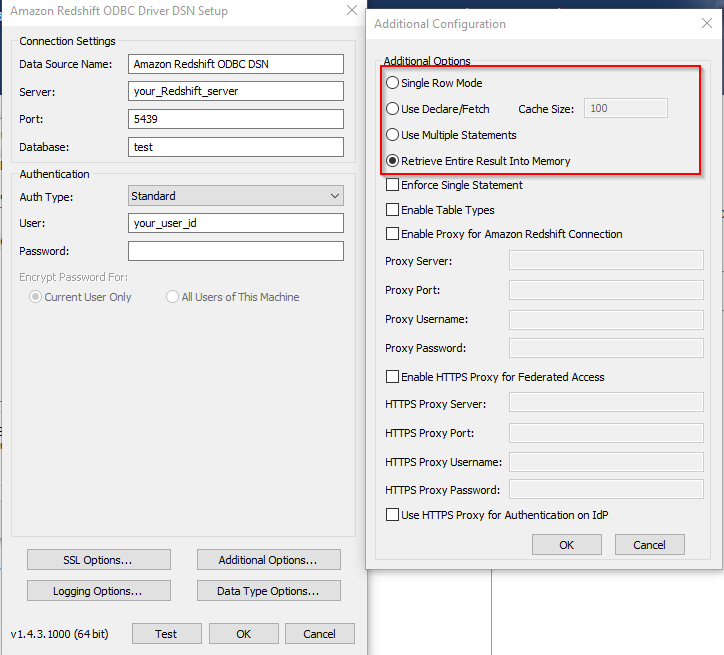Open Logging Options dialog
The width and height of the screenshot is (724, 655).
99,590
